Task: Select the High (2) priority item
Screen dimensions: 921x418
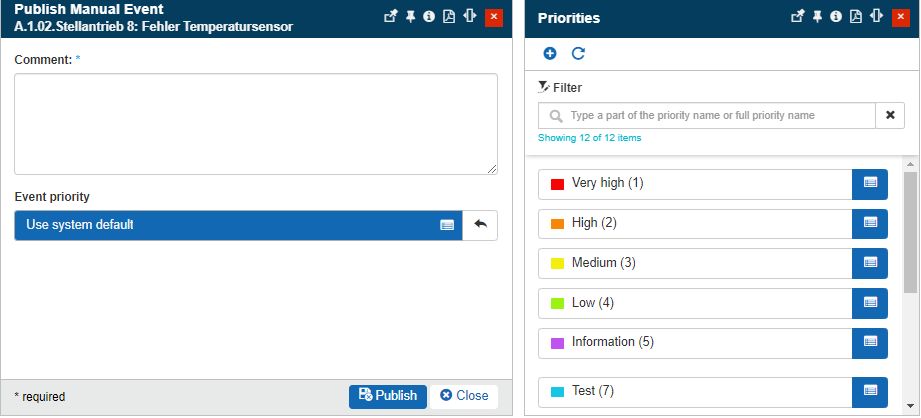Action: 695,223
